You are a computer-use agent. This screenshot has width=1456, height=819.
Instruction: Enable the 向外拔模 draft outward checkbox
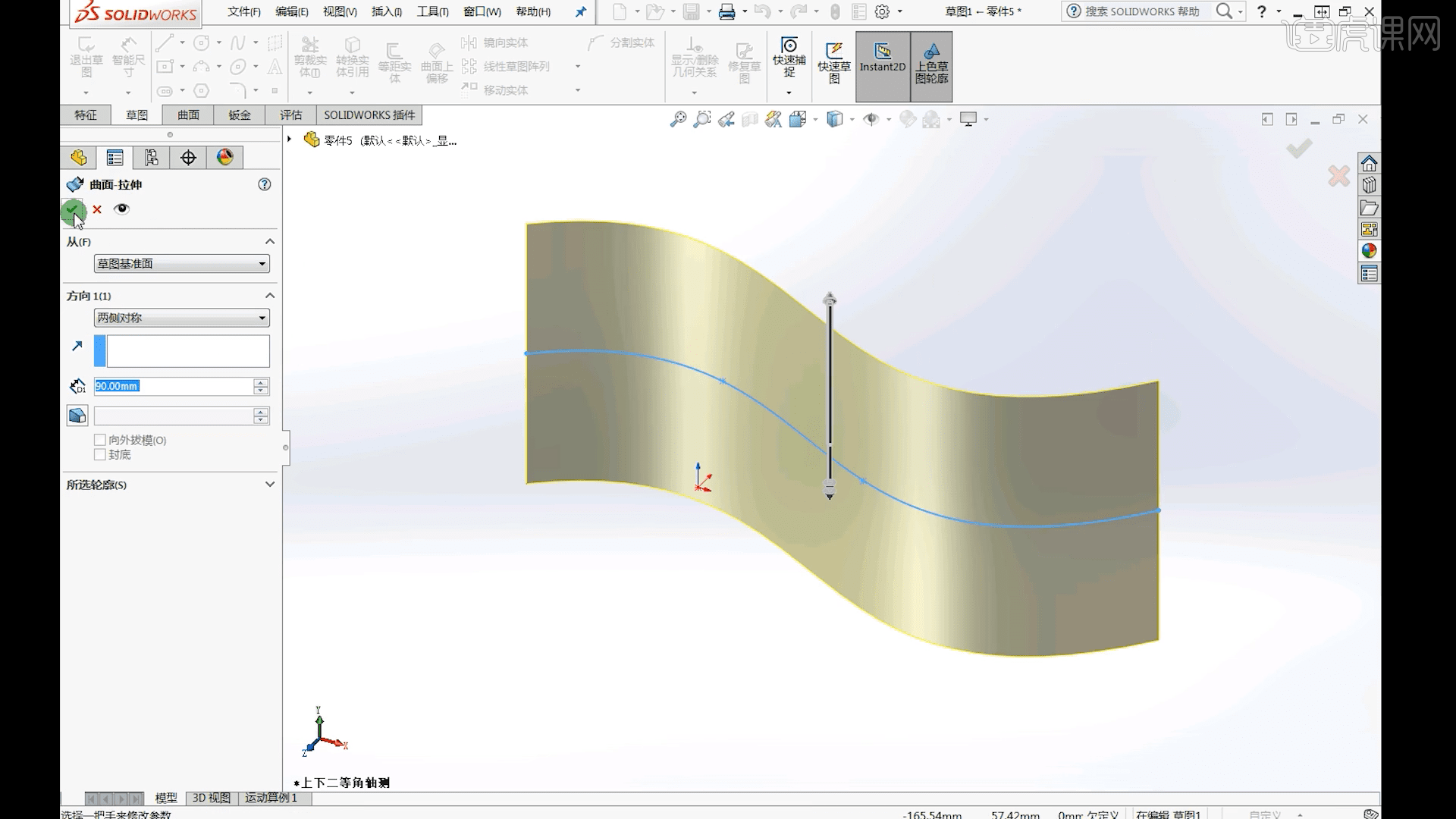click(x=99, y=440)
